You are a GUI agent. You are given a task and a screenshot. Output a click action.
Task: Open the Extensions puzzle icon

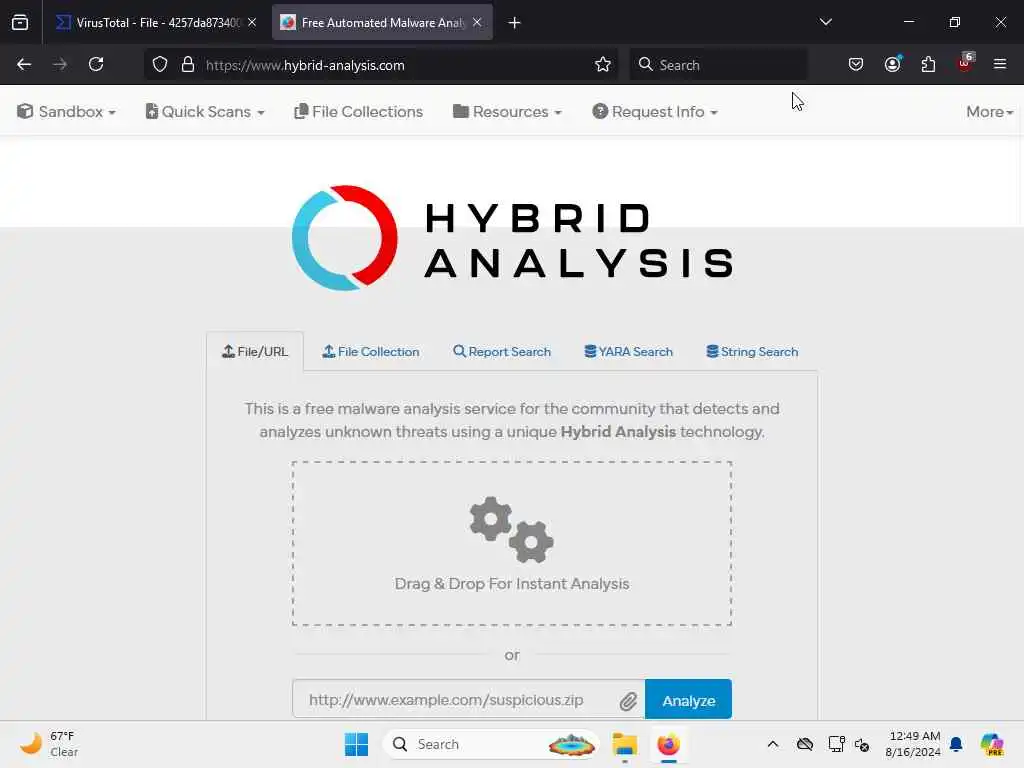tap(928, 64)
